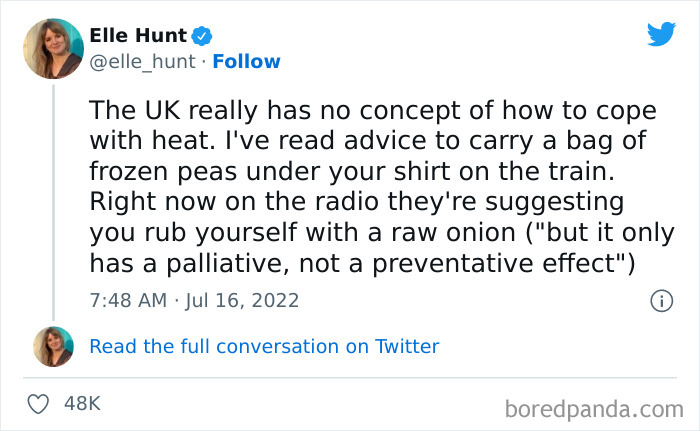
Task: Click the blue verified badge
Action: 203,36
